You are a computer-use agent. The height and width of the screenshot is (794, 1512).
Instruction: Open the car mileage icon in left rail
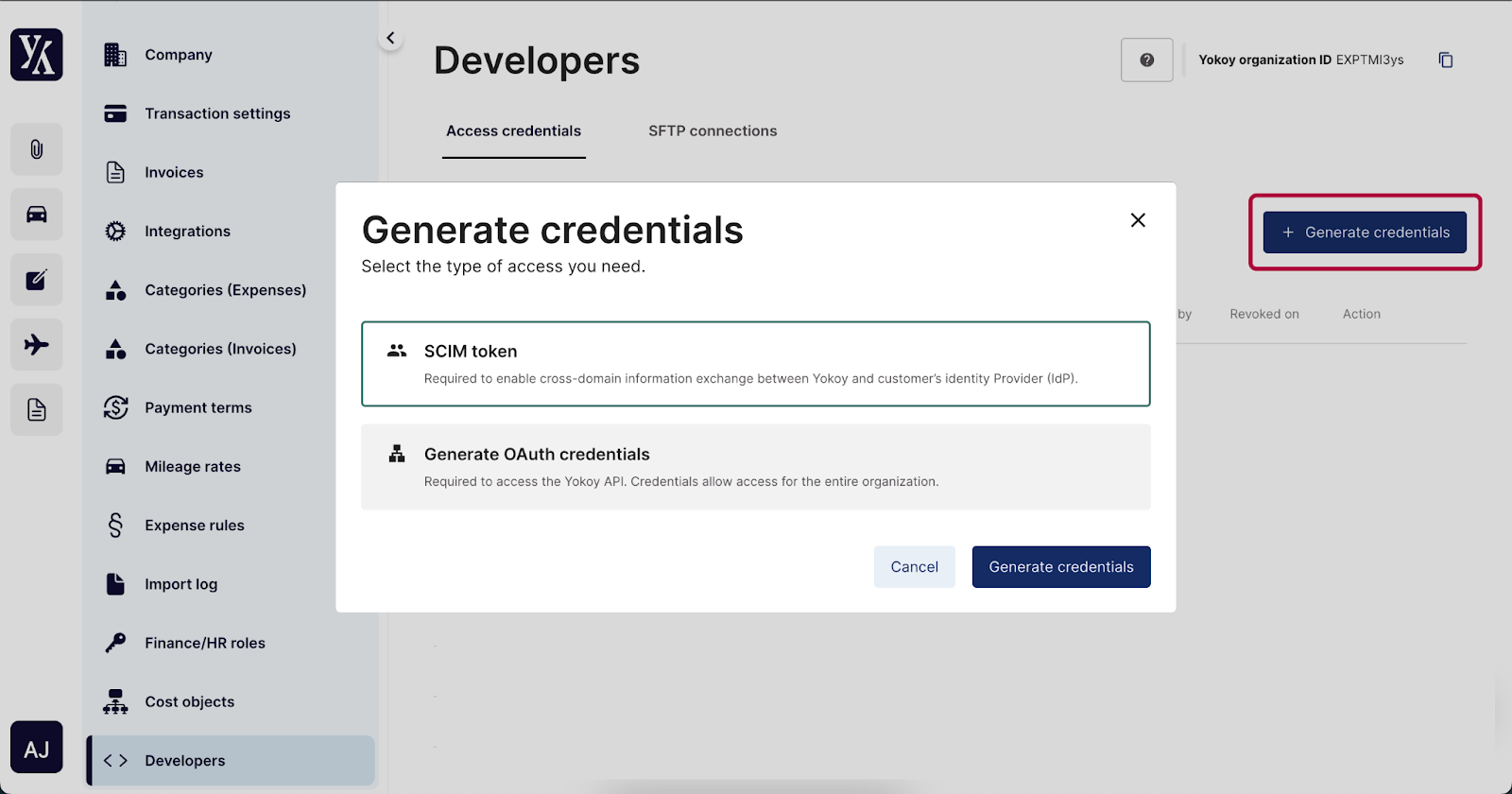point(37,215)
